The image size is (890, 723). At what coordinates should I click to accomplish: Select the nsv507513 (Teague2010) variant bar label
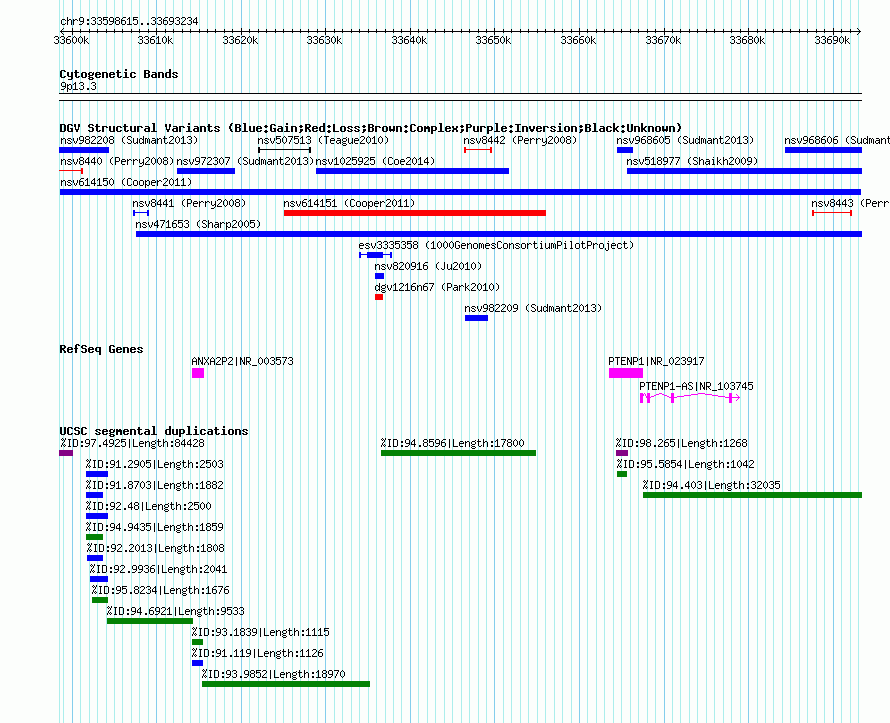(x=323, y=140)
